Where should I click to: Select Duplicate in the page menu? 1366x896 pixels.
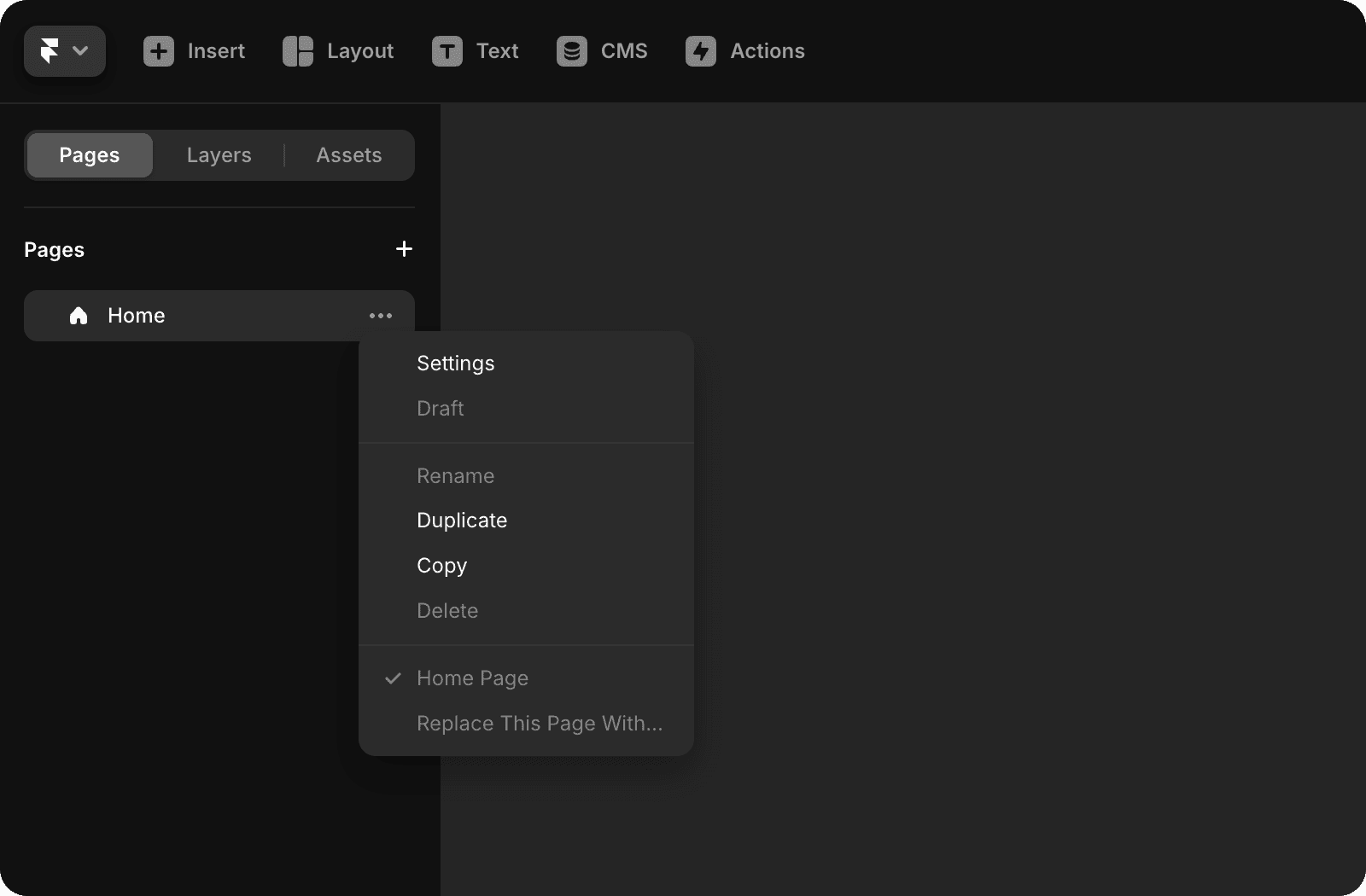(x=462, y=521)
